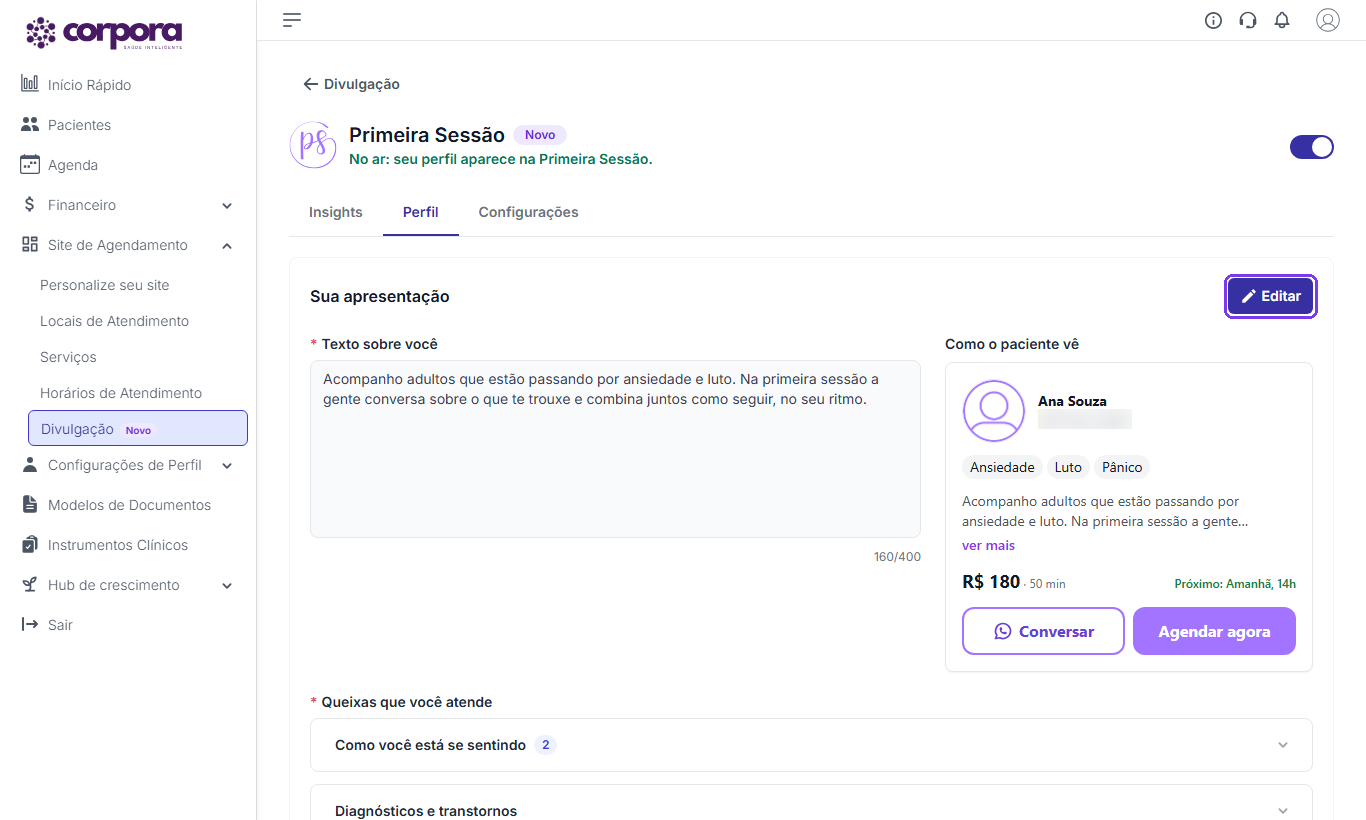The height and width of the screenshot is (820, 1366).
Task: Open the headset support icon
Action: [x=1247, y=20]
